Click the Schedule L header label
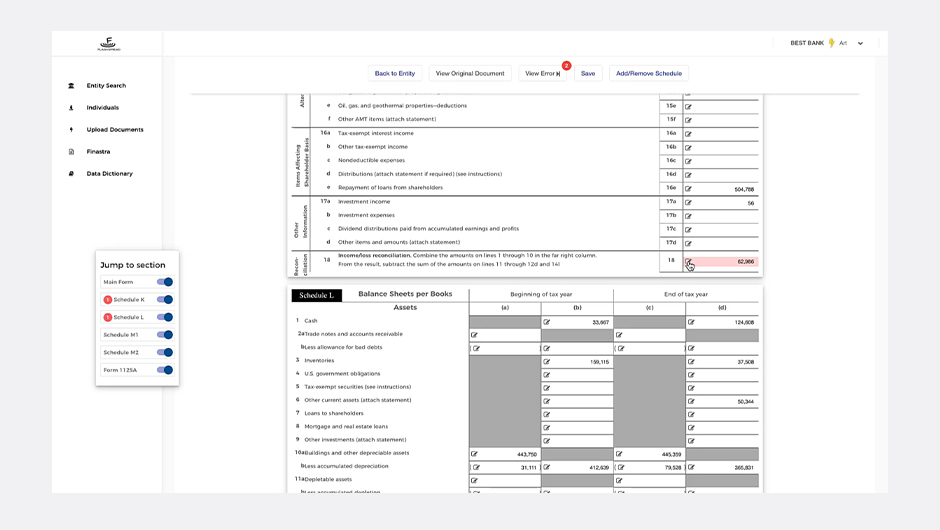 click(317, 295)
